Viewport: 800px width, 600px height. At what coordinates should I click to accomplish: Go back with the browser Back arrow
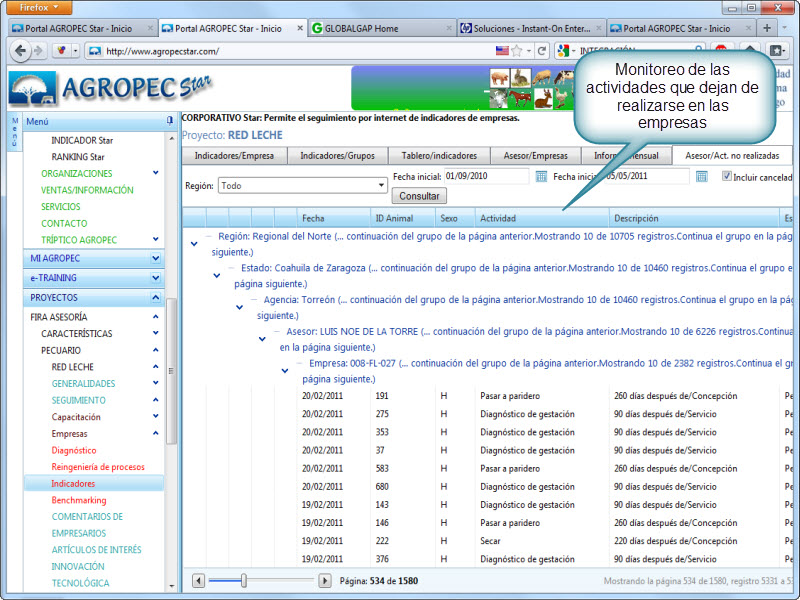(x=20, y=51)
